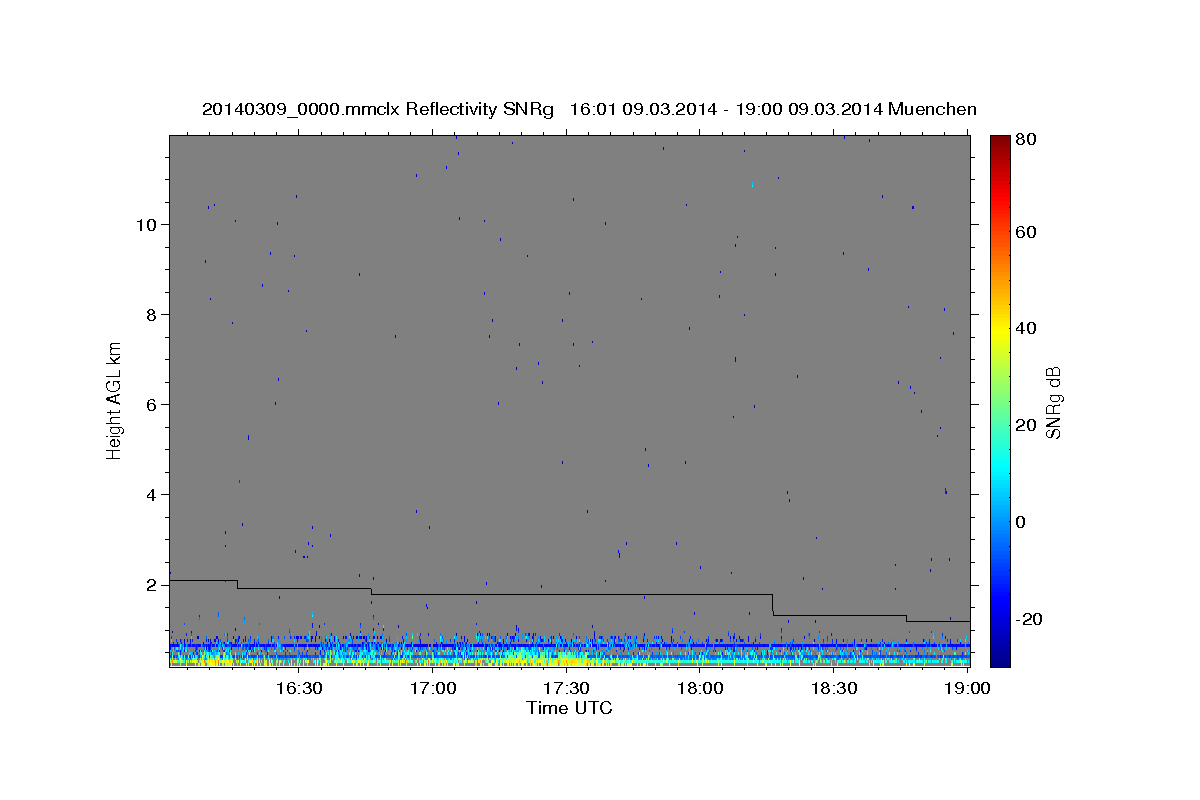The height and width of the screenshot is (800, 1200).
Task: Click the colorbar value 80
Action: point(1025,141)
